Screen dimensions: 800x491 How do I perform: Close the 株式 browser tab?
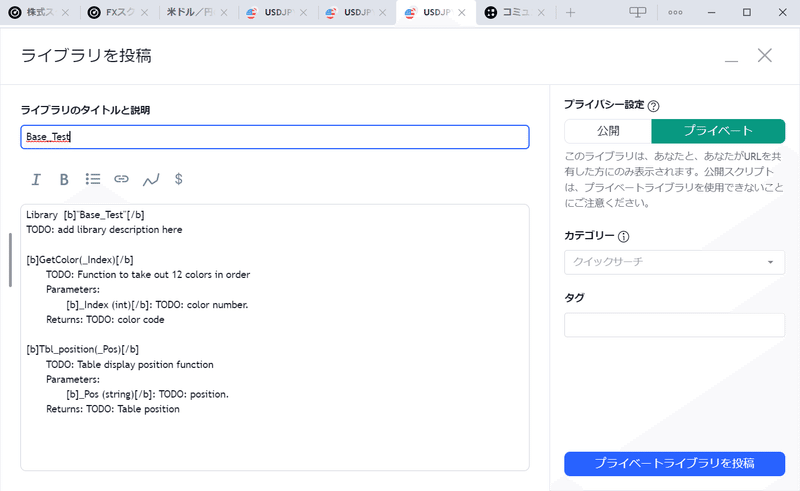[x=65, y=13]
